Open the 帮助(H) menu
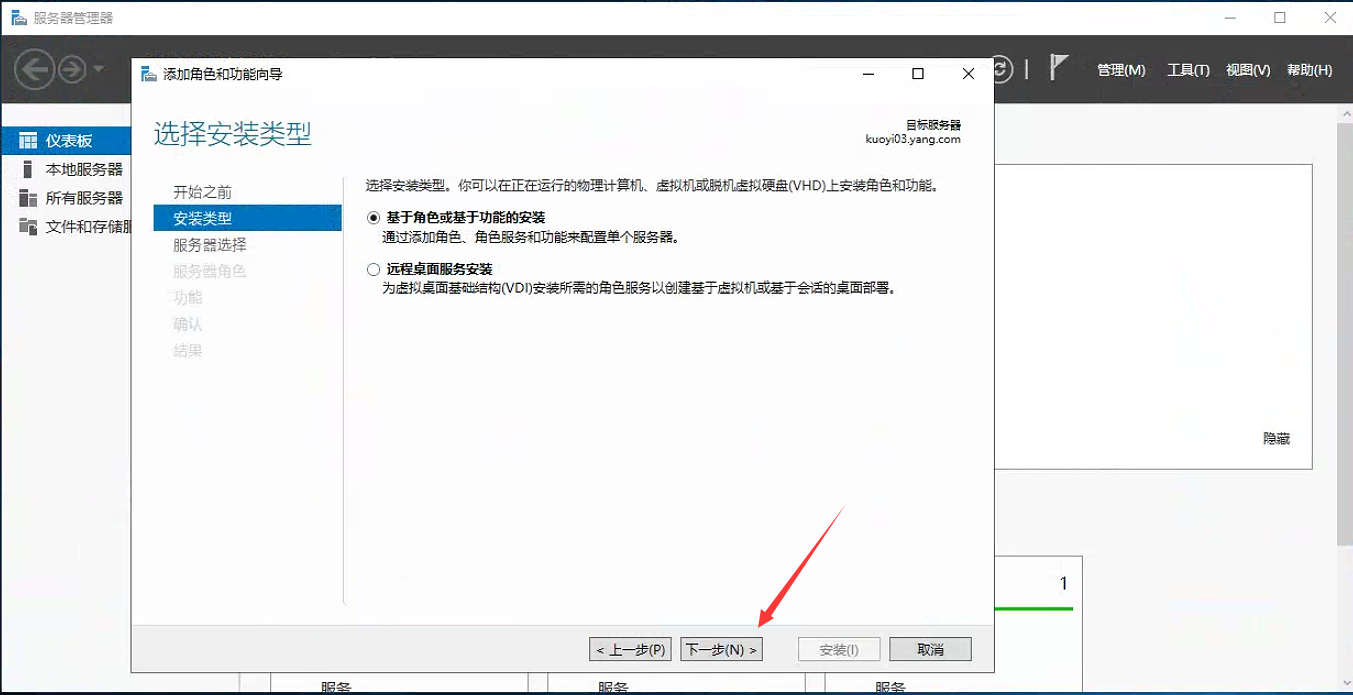The image size is (1353, 695). (1309, 70)
